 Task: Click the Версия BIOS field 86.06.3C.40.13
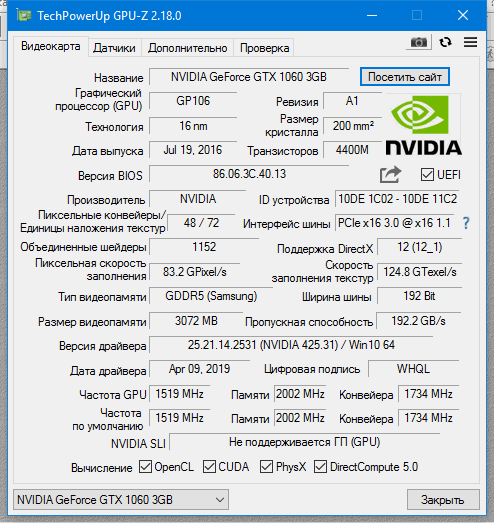(x=249, y=174)
